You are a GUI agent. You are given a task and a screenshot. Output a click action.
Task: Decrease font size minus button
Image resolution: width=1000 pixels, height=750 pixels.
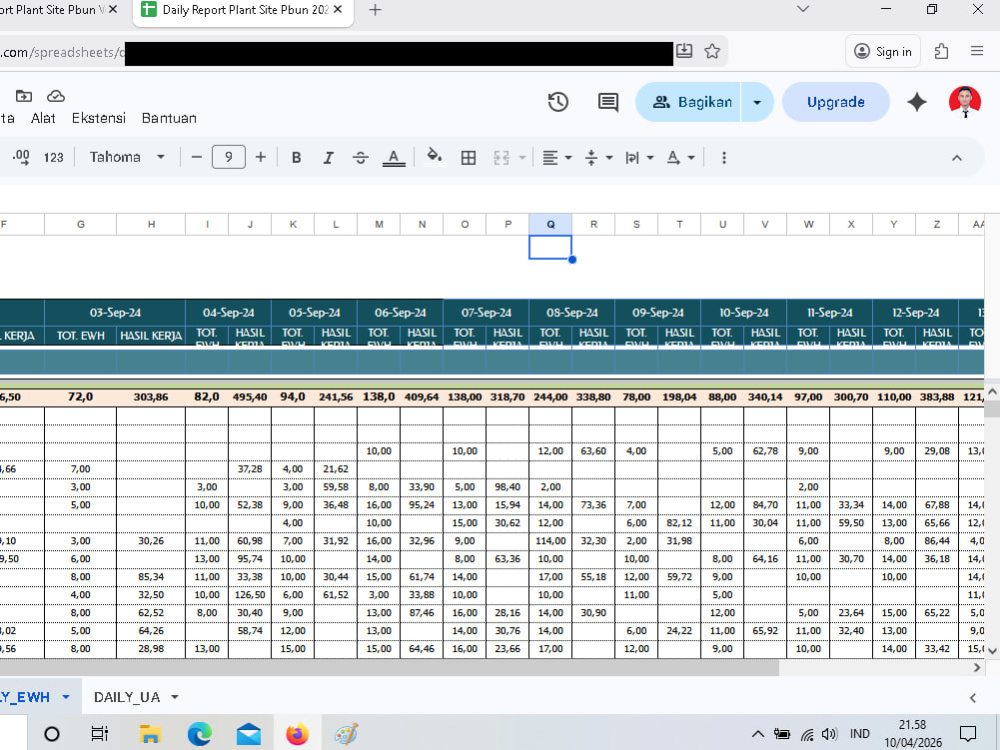196,157
